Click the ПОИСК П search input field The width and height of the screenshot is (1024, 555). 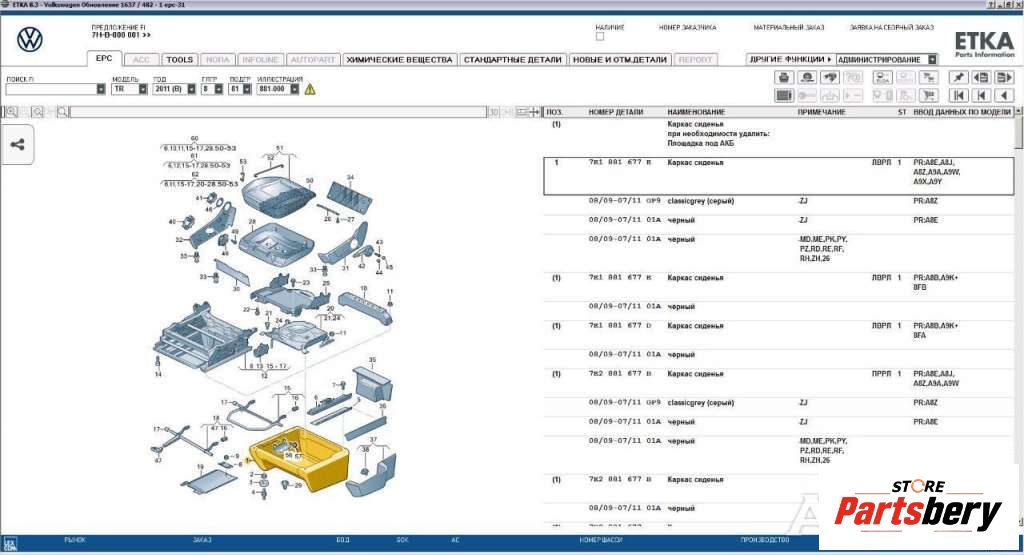[50, 89]
